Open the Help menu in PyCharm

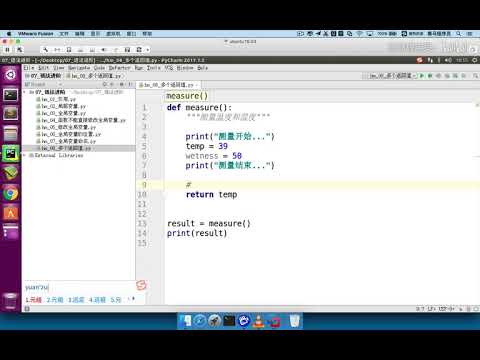point(202,68)
